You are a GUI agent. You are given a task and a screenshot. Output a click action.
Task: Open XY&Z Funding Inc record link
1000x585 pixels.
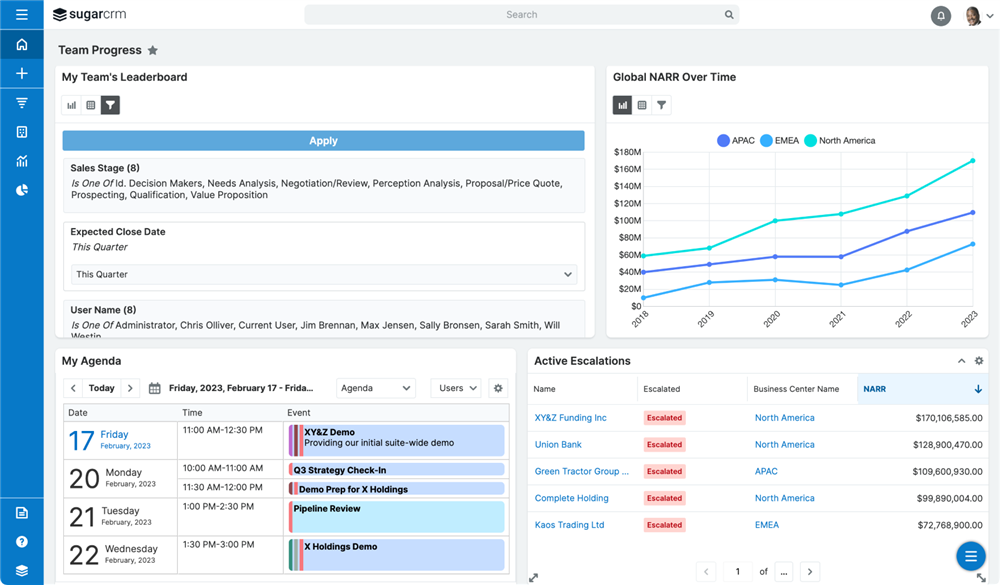(x=571, y=418)
